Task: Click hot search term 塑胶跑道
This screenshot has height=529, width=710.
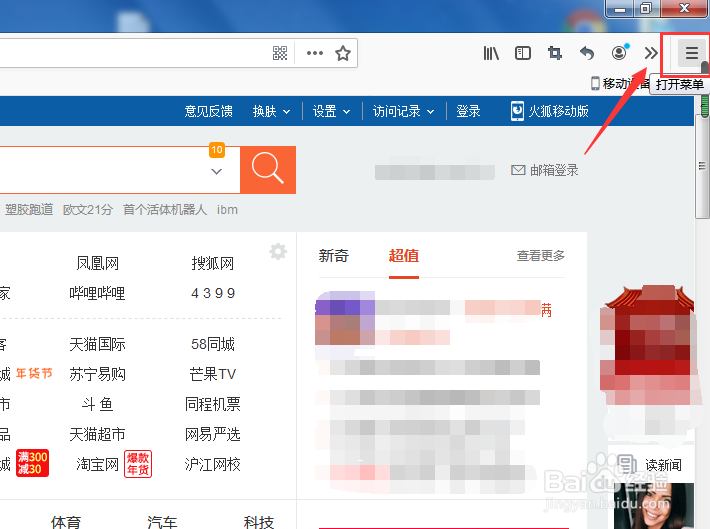Action: coord(29,210)
